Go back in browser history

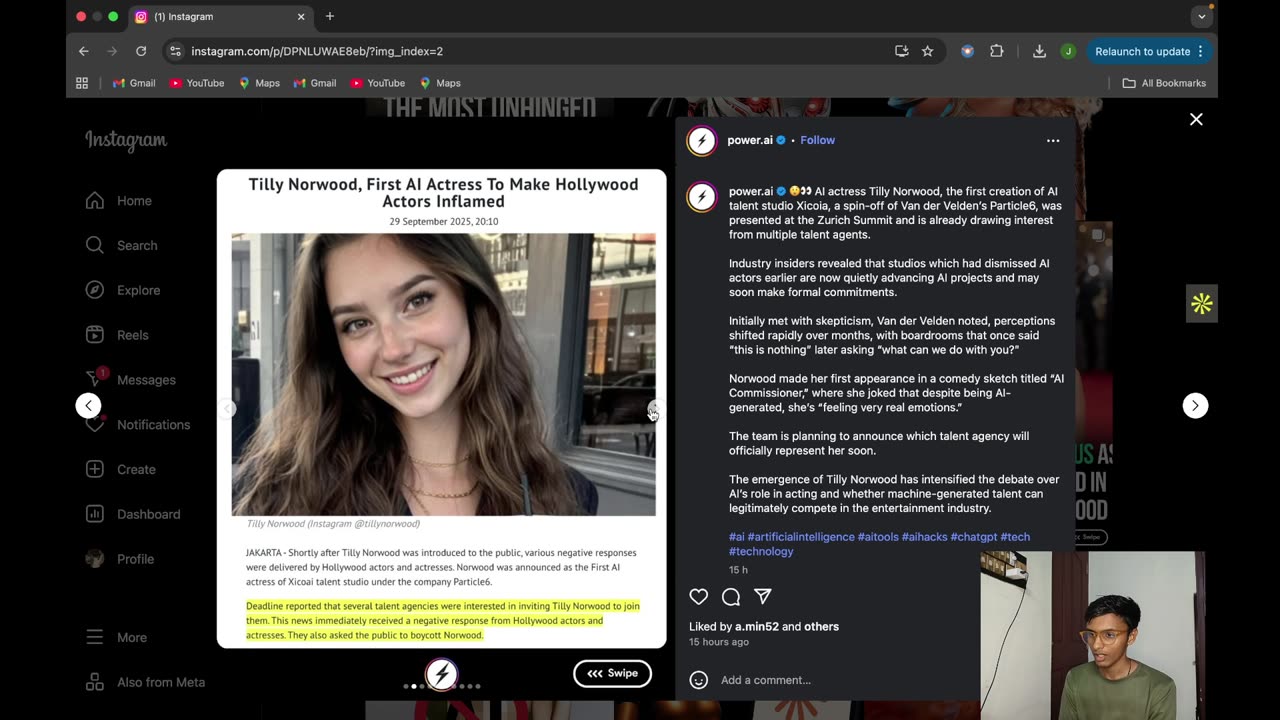tap(84, 51)
